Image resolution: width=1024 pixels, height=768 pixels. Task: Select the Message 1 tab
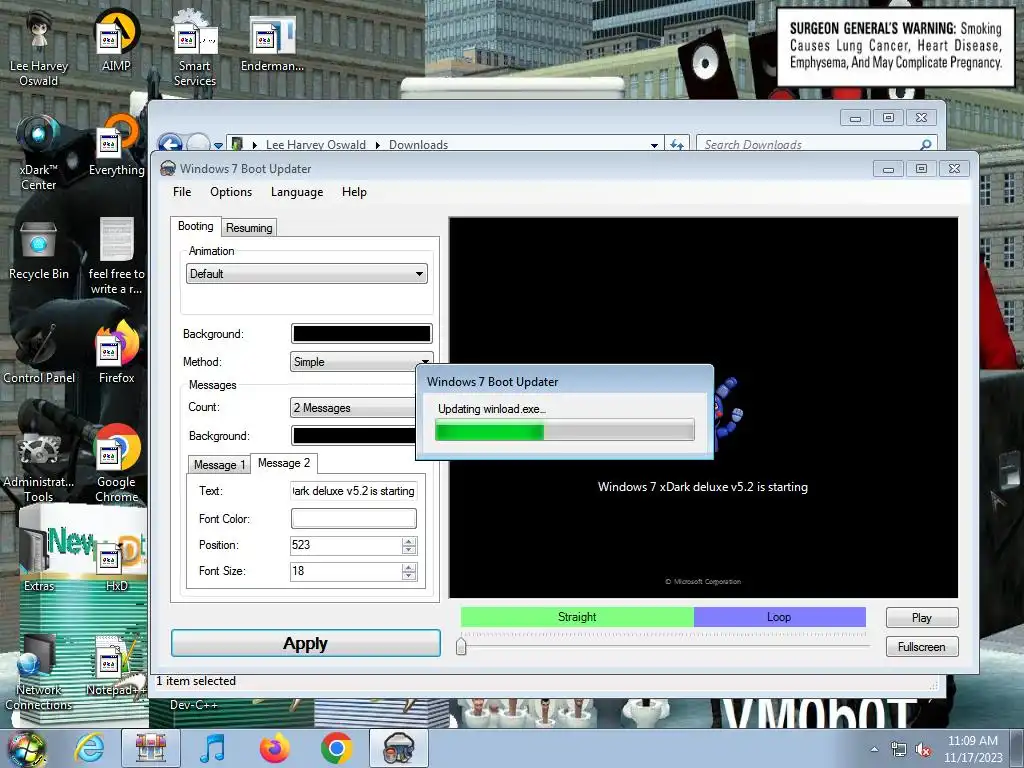(219, 464)
